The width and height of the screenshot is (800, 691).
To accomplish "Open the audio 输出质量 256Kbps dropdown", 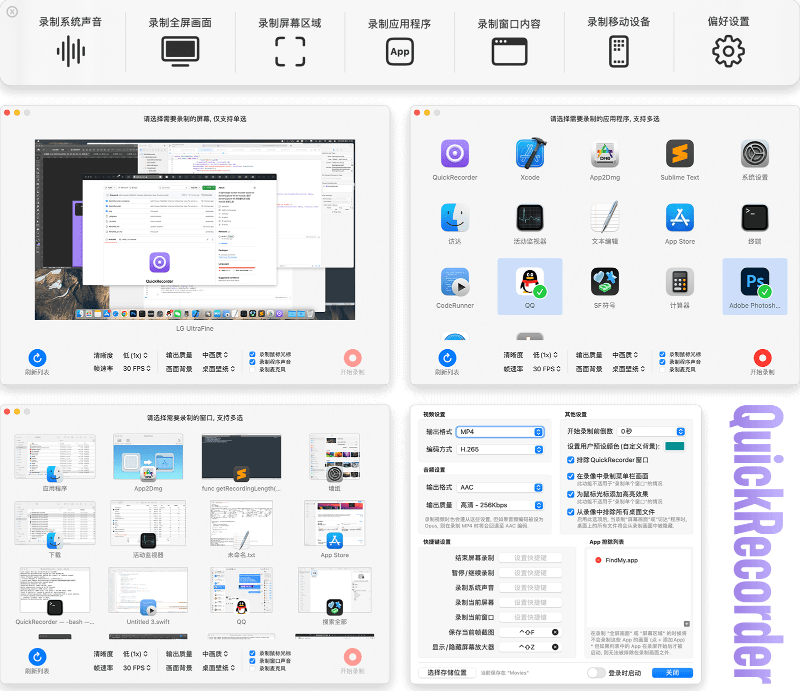I will (x=500, y=505).
